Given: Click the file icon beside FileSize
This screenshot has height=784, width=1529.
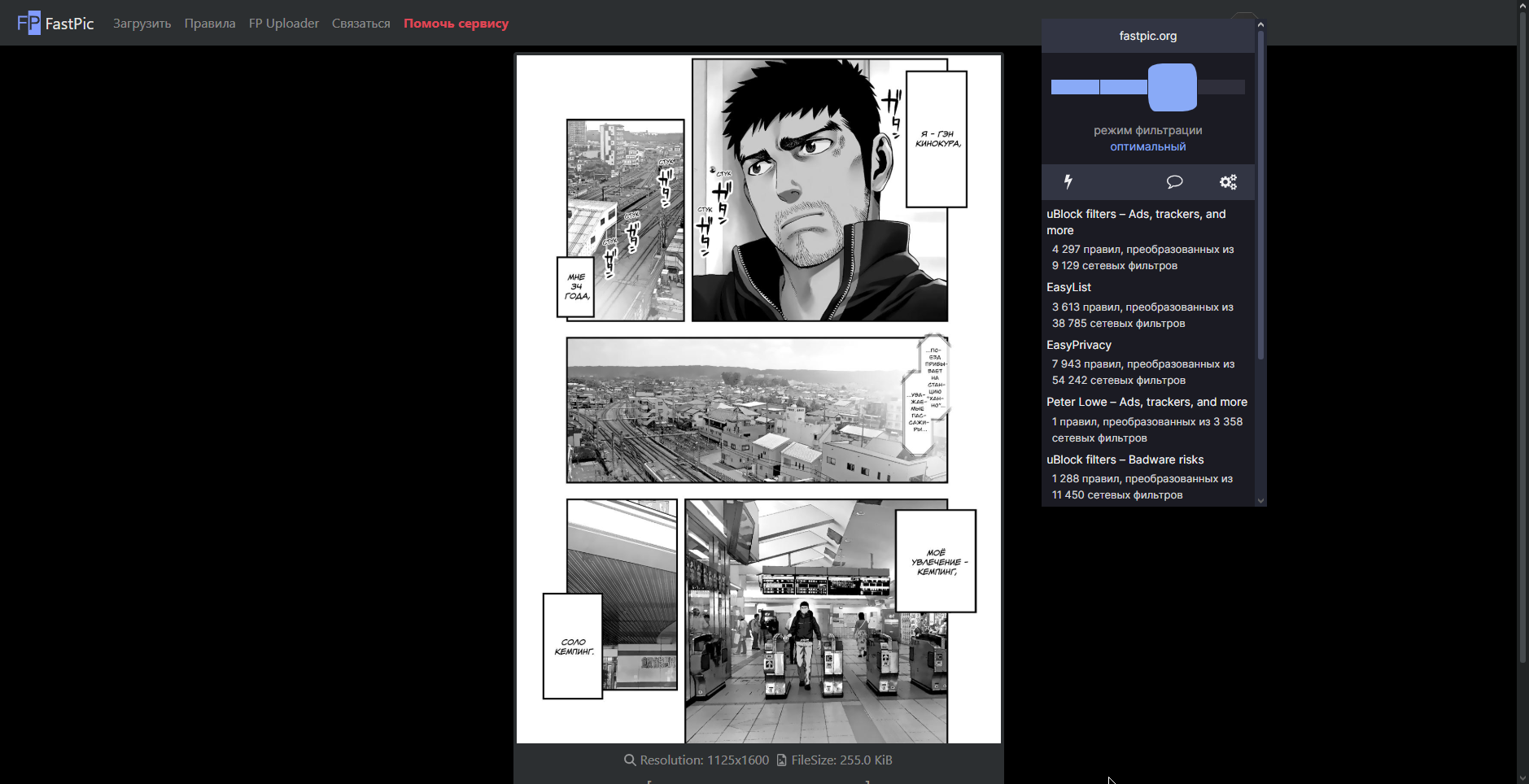Looking at the screenshot, I should pyautogui.click(x=782, y=760).
